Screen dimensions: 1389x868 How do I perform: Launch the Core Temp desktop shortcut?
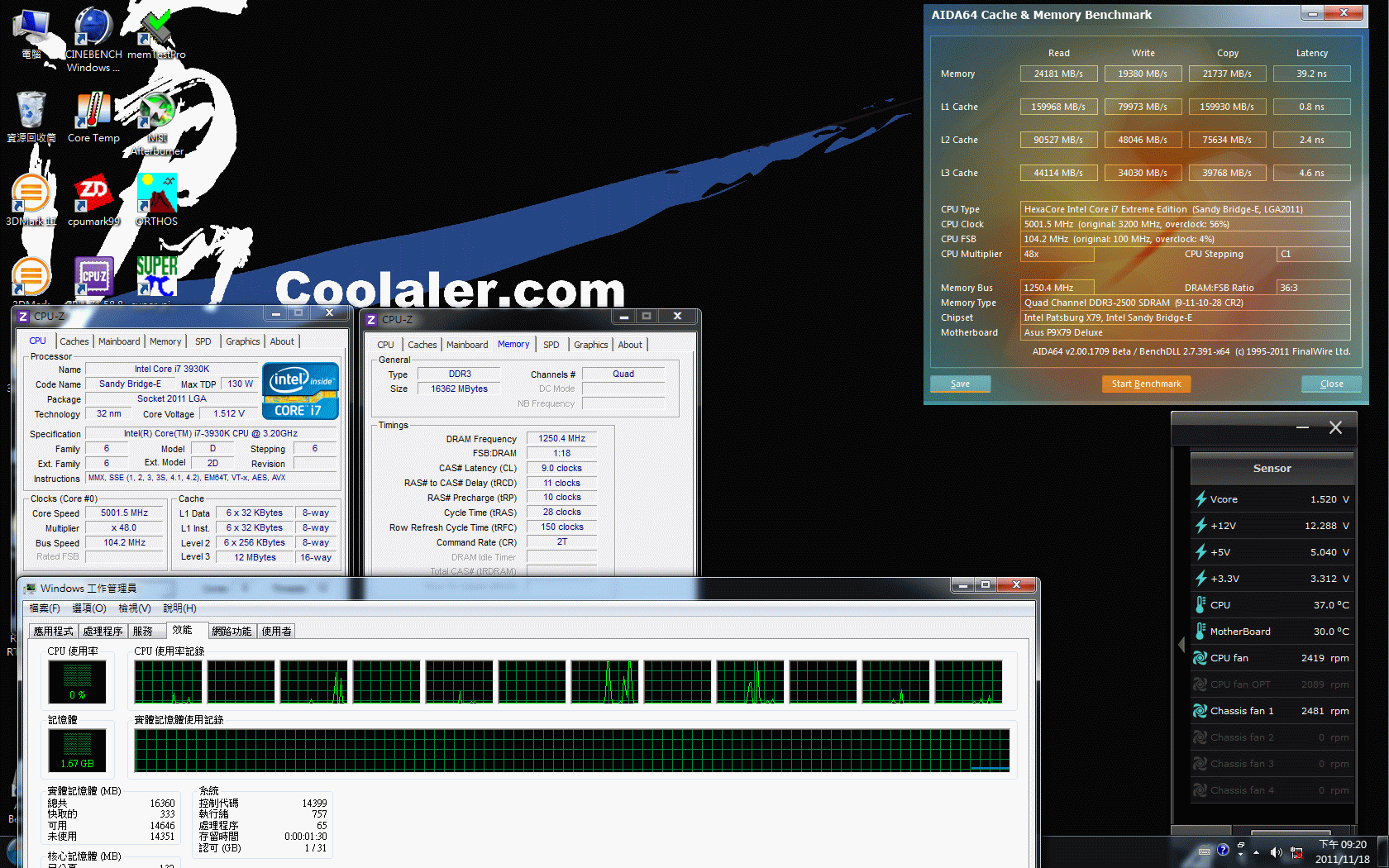tap(93, 117)
